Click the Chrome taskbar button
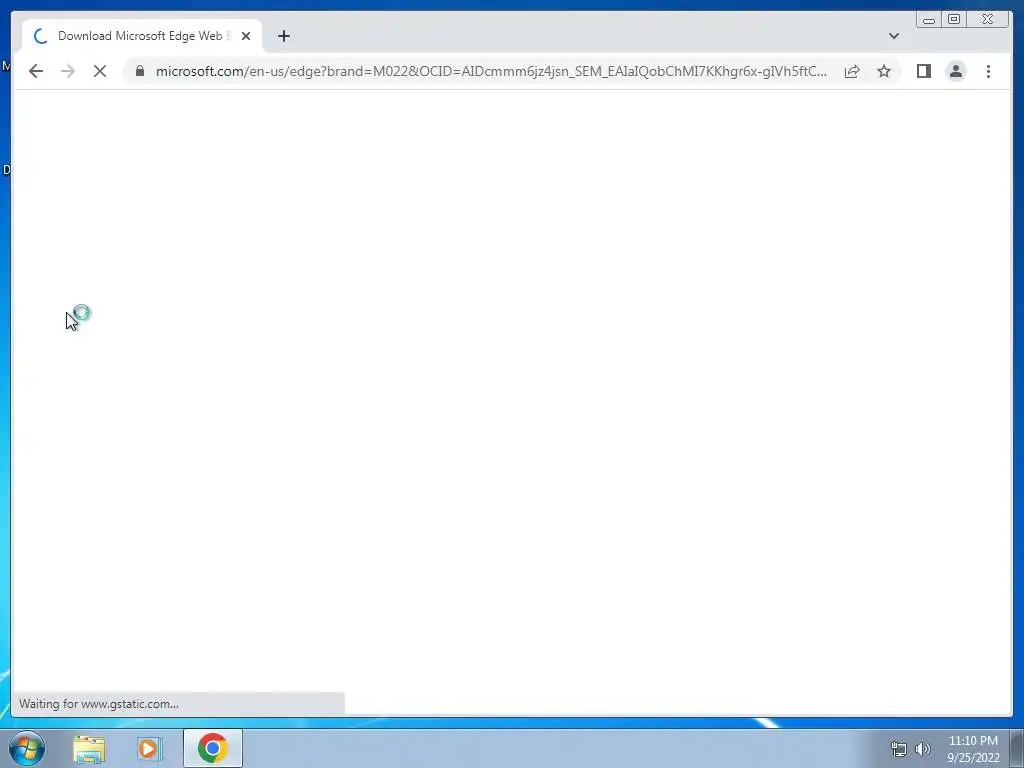Image resolution: width=1024 pixels, height=768 pixels. pos(213,748)
